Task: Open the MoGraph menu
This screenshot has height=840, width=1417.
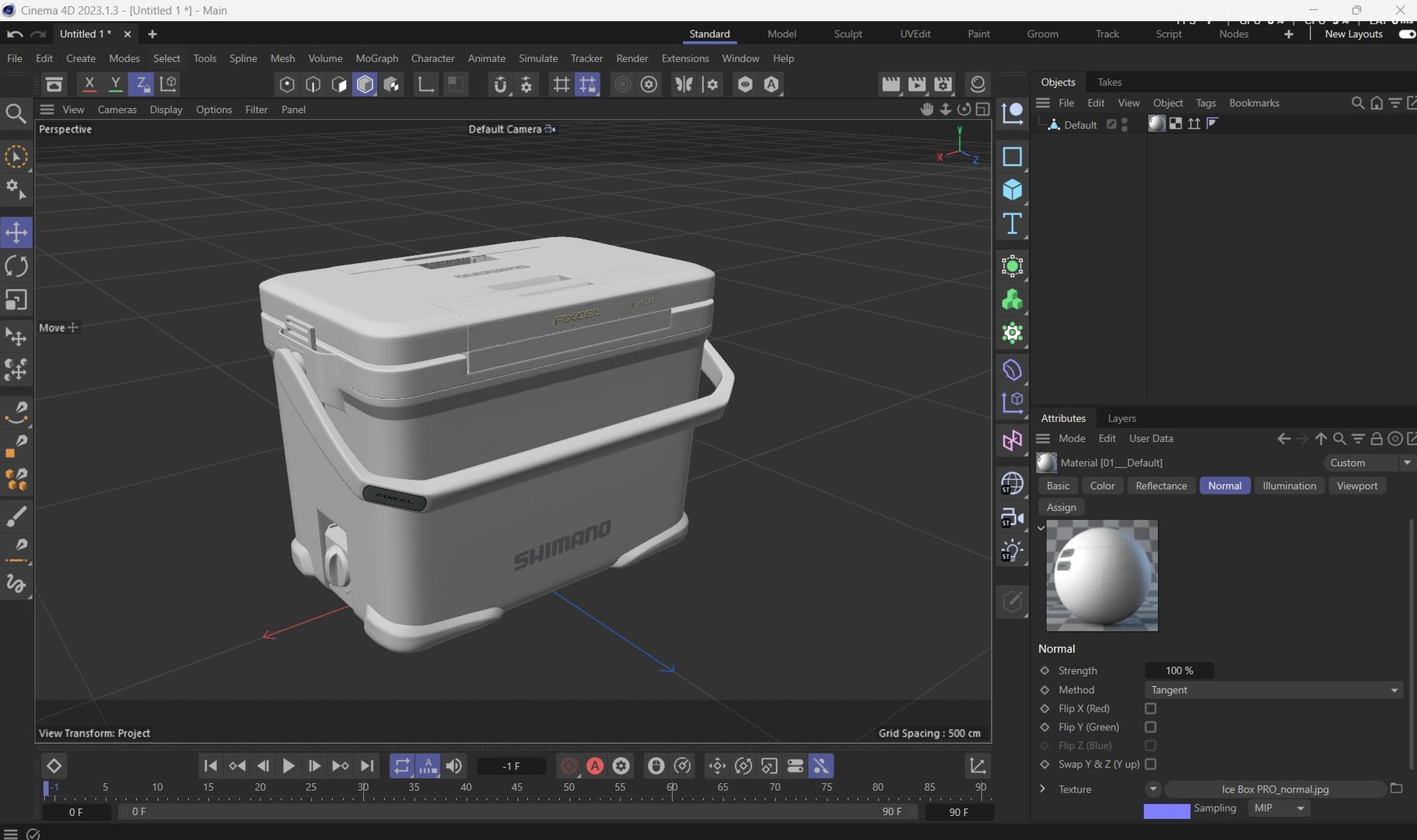Action: [376, 58]
